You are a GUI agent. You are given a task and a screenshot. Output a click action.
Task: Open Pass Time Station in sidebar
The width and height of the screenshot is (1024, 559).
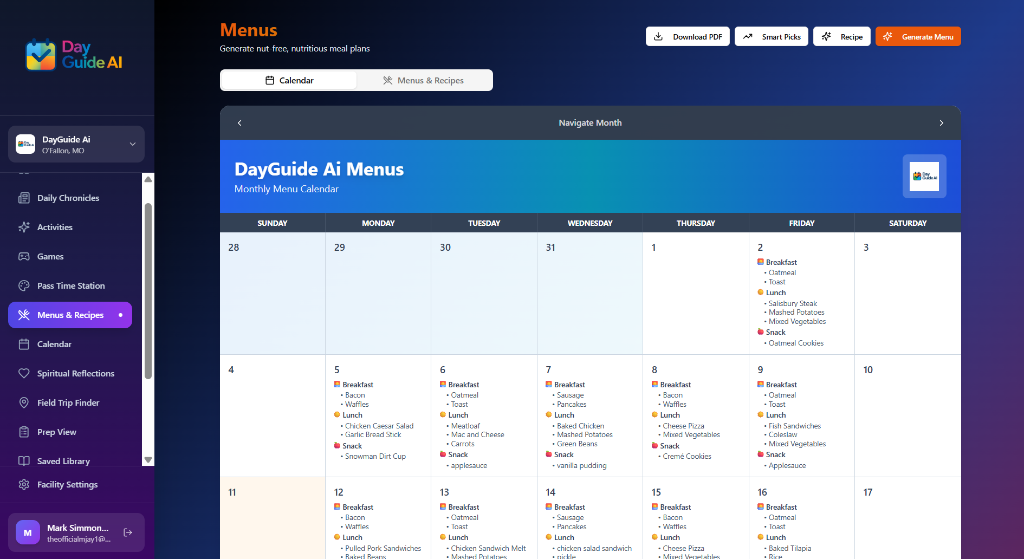70,285
